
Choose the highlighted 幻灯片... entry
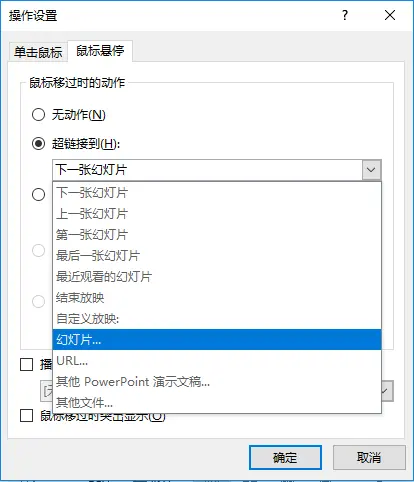coord(217,340)
